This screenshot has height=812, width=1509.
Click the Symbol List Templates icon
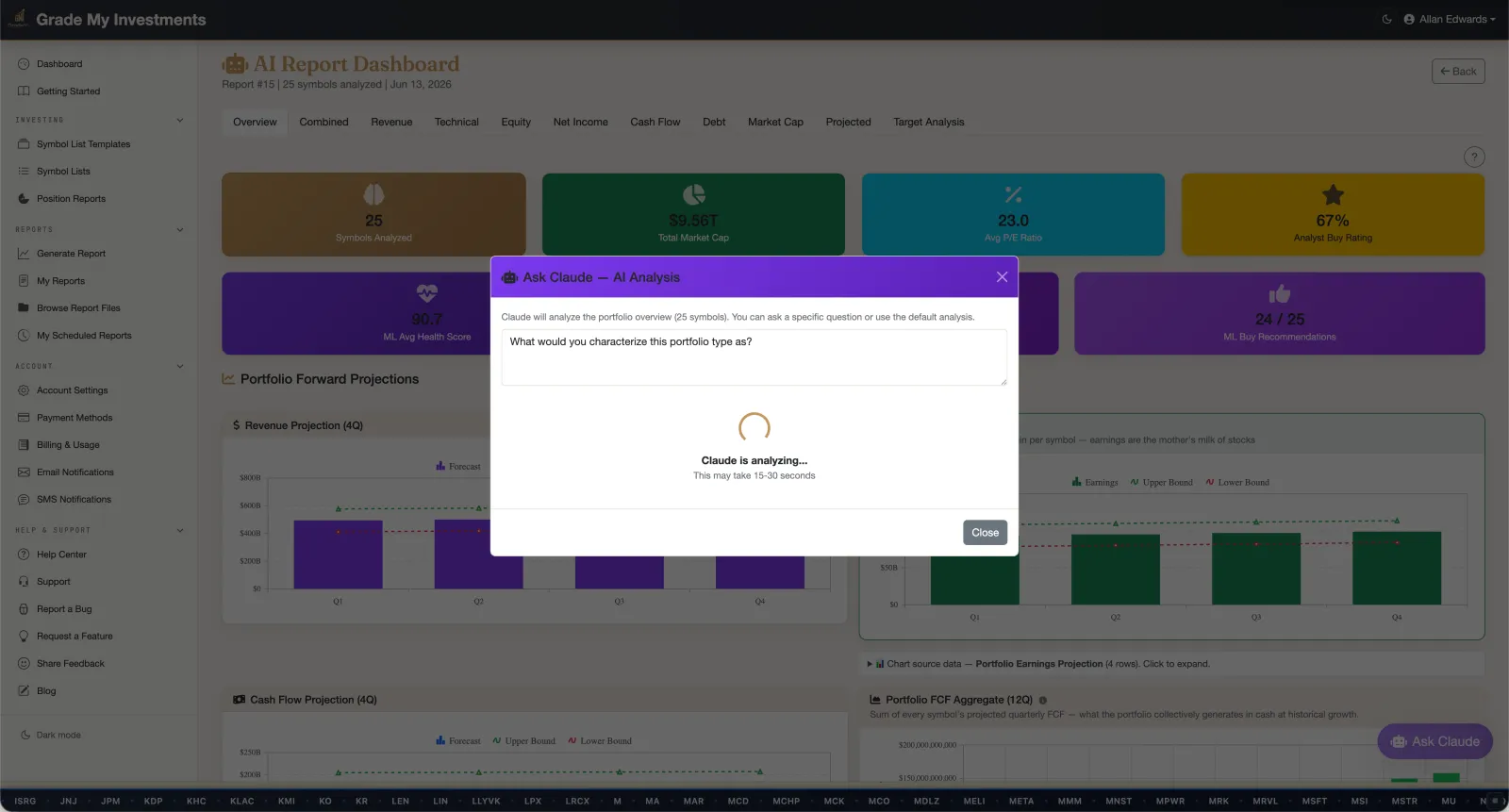click(24, 144)
